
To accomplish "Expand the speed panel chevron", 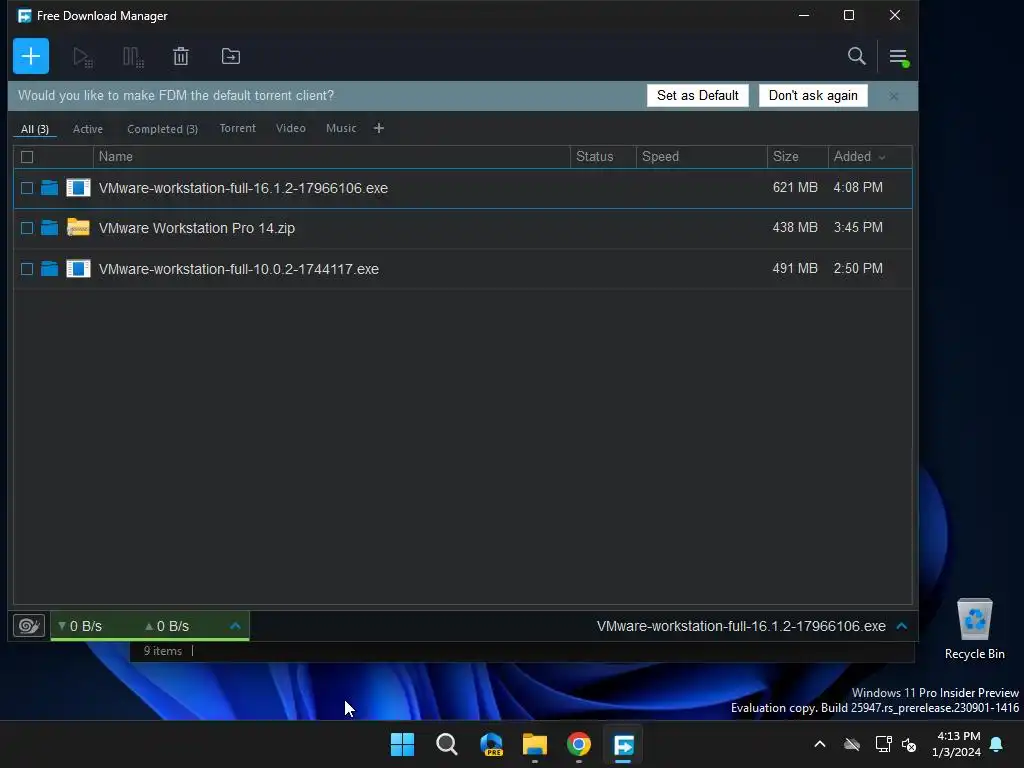I will [235, 626].
